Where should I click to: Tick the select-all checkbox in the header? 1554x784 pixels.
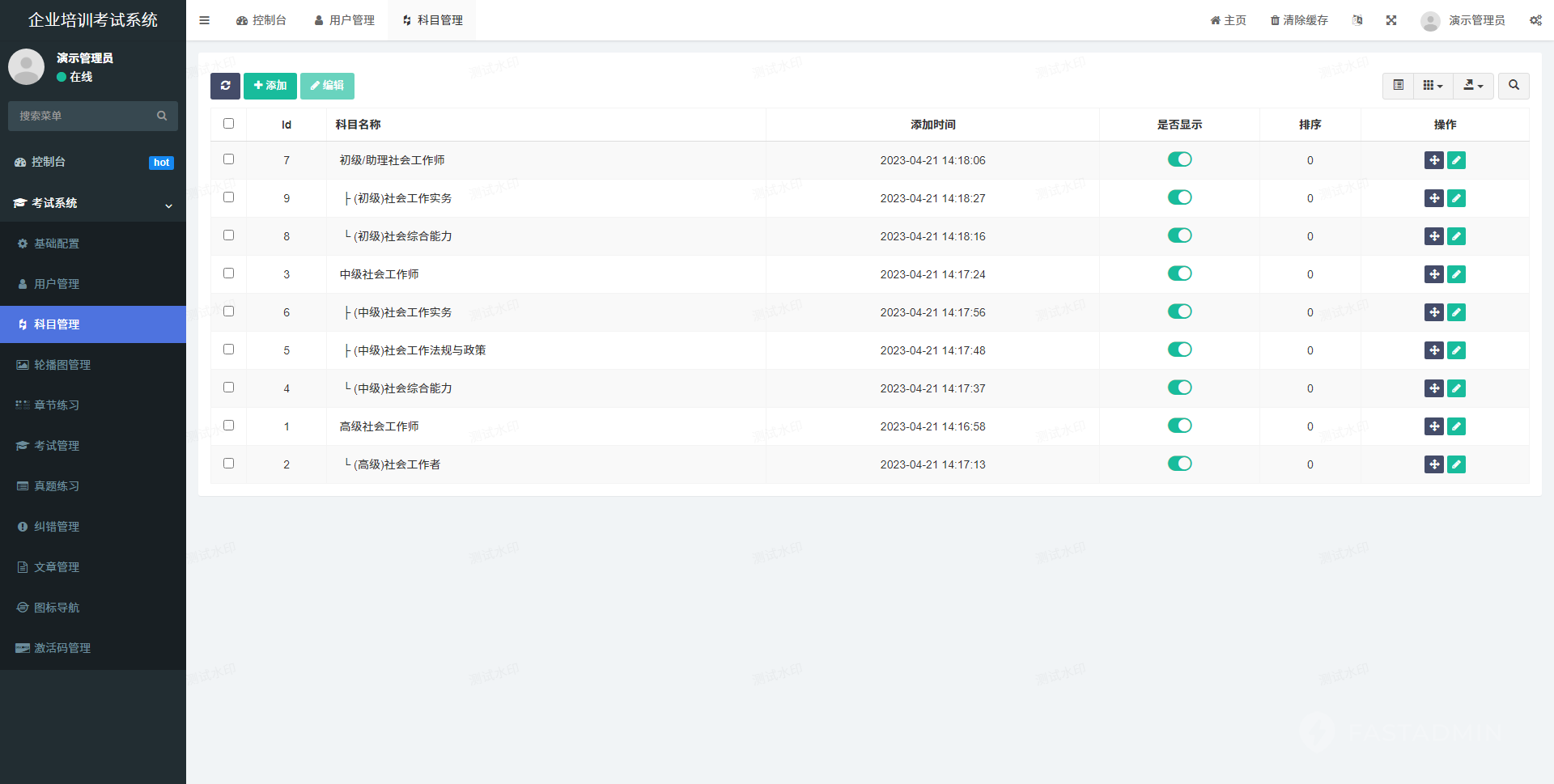(x=228, y=124)
